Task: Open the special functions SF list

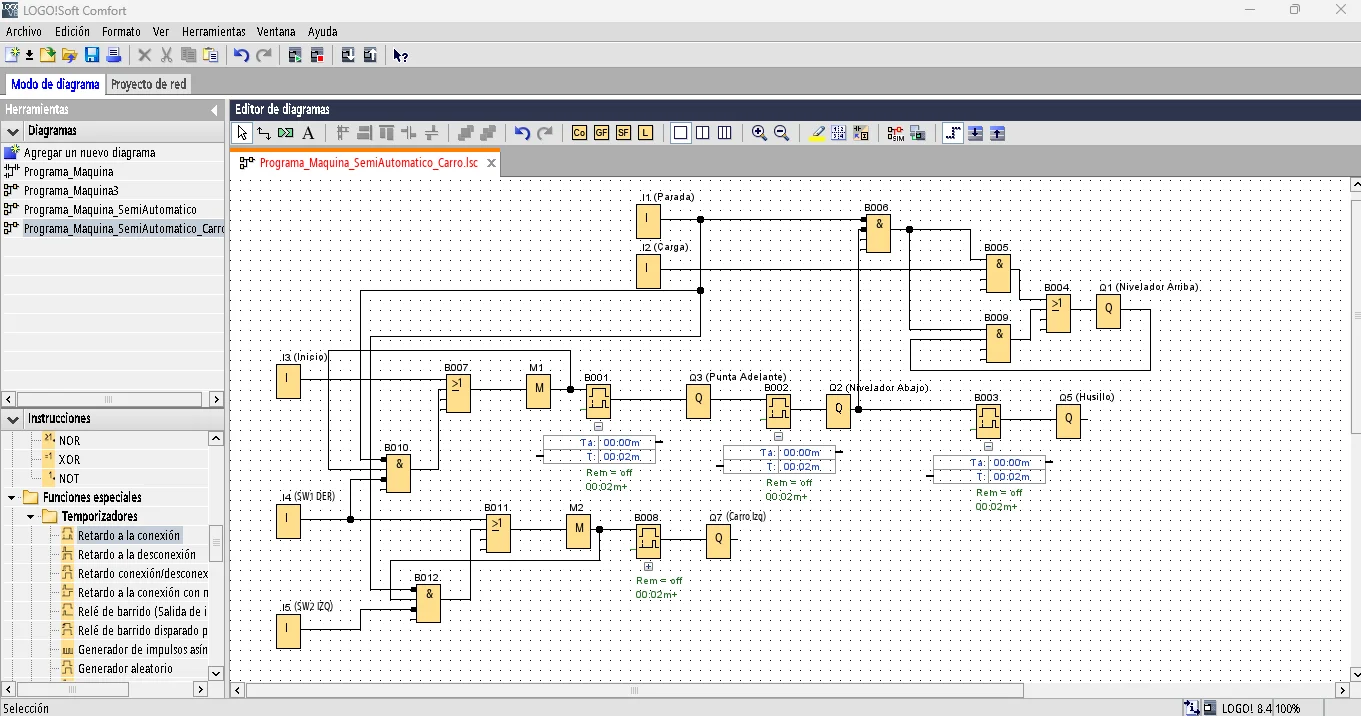Action: (x=623, y=133)
